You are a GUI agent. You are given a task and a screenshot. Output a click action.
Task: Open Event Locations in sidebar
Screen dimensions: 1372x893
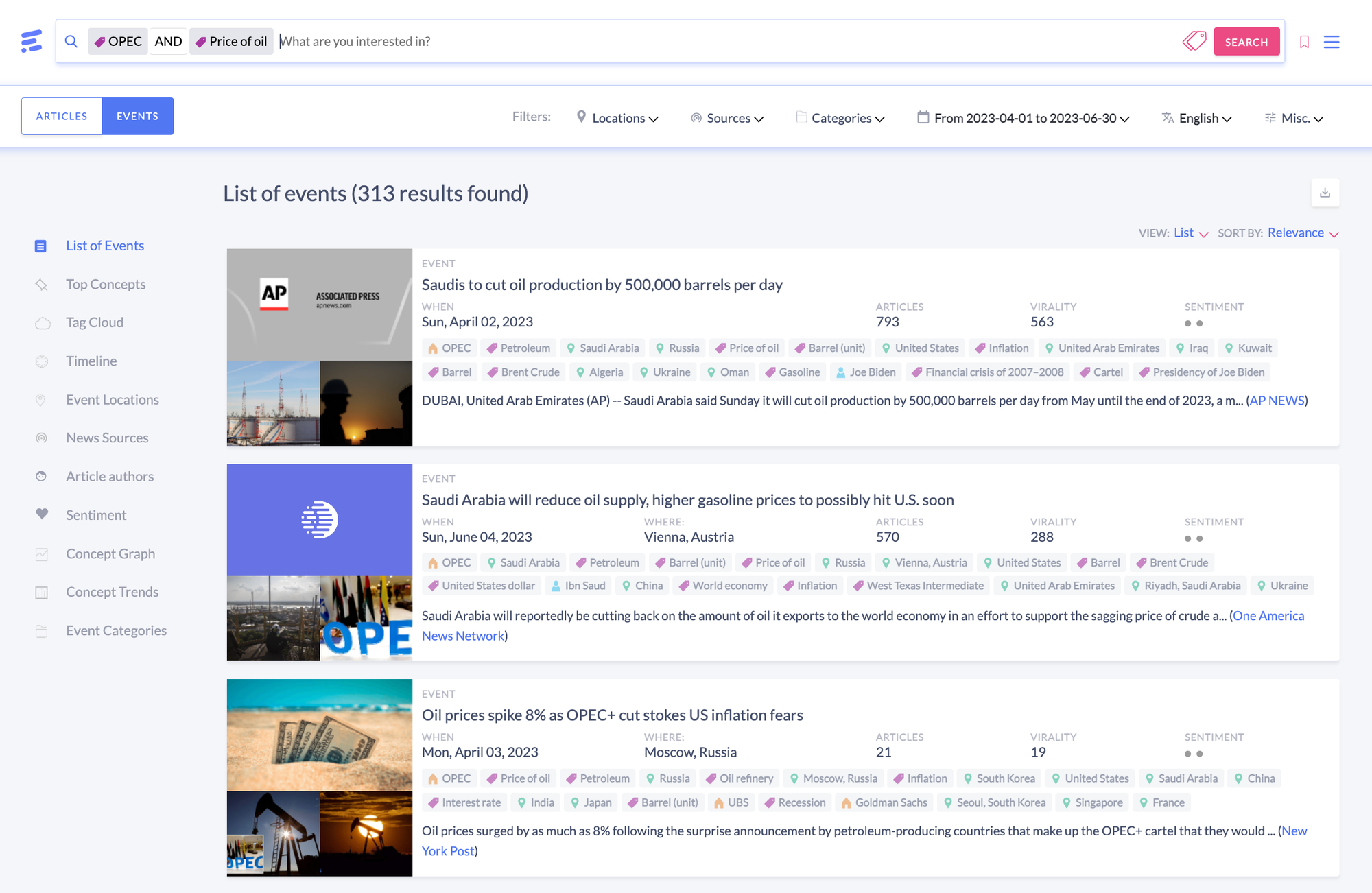(x=113, y=399)
